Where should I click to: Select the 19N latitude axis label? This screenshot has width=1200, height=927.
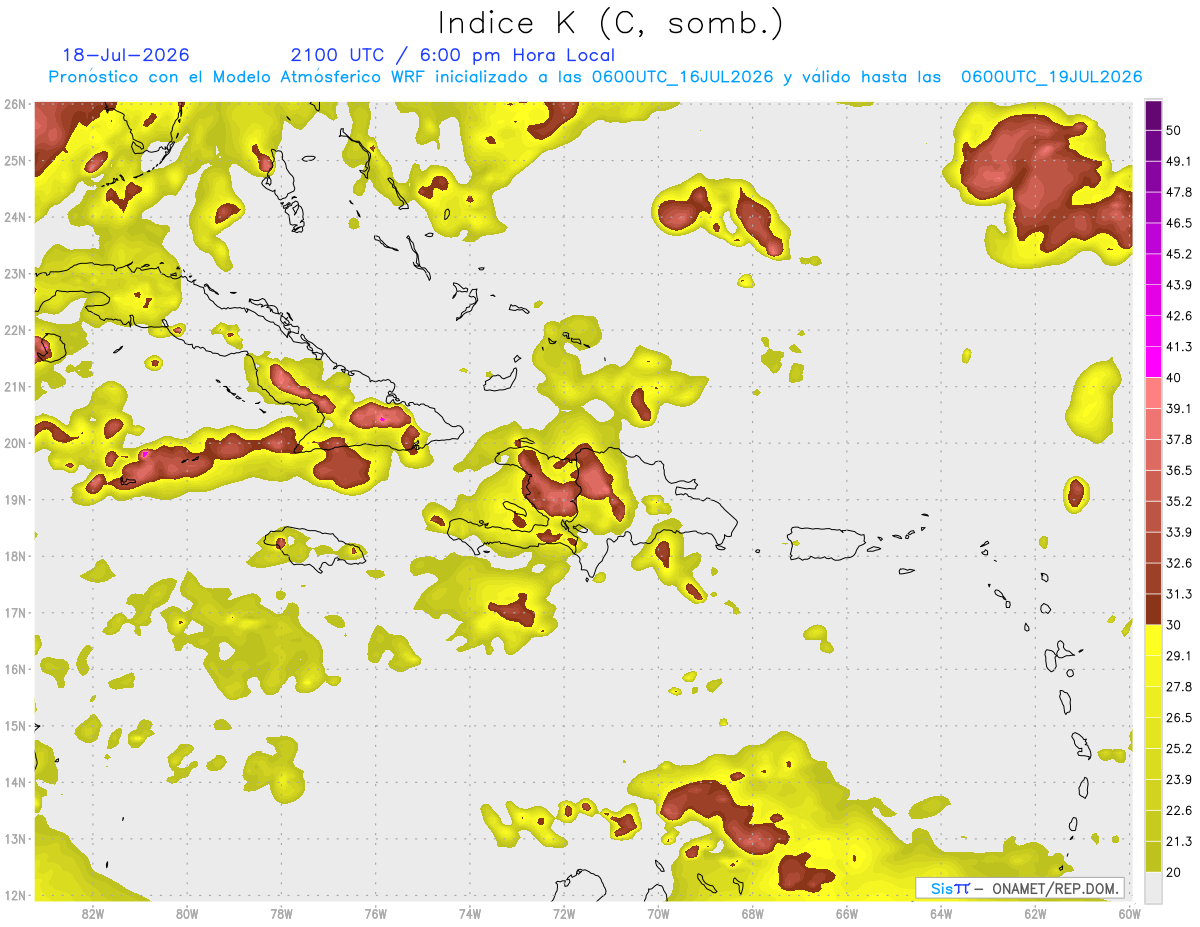(14, 500)
